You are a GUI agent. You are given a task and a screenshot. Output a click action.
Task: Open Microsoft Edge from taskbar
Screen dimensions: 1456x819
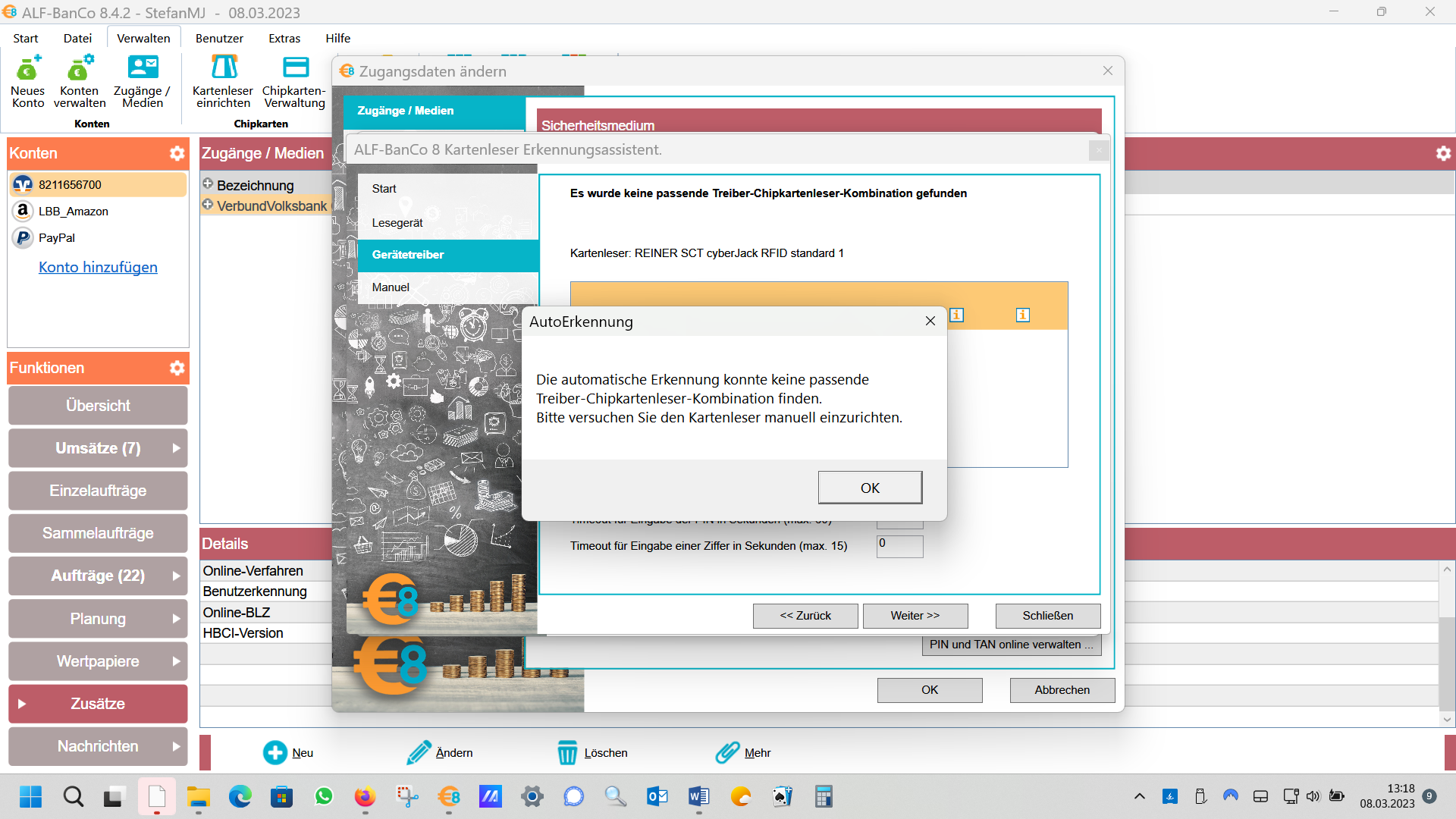coord(240,796)
